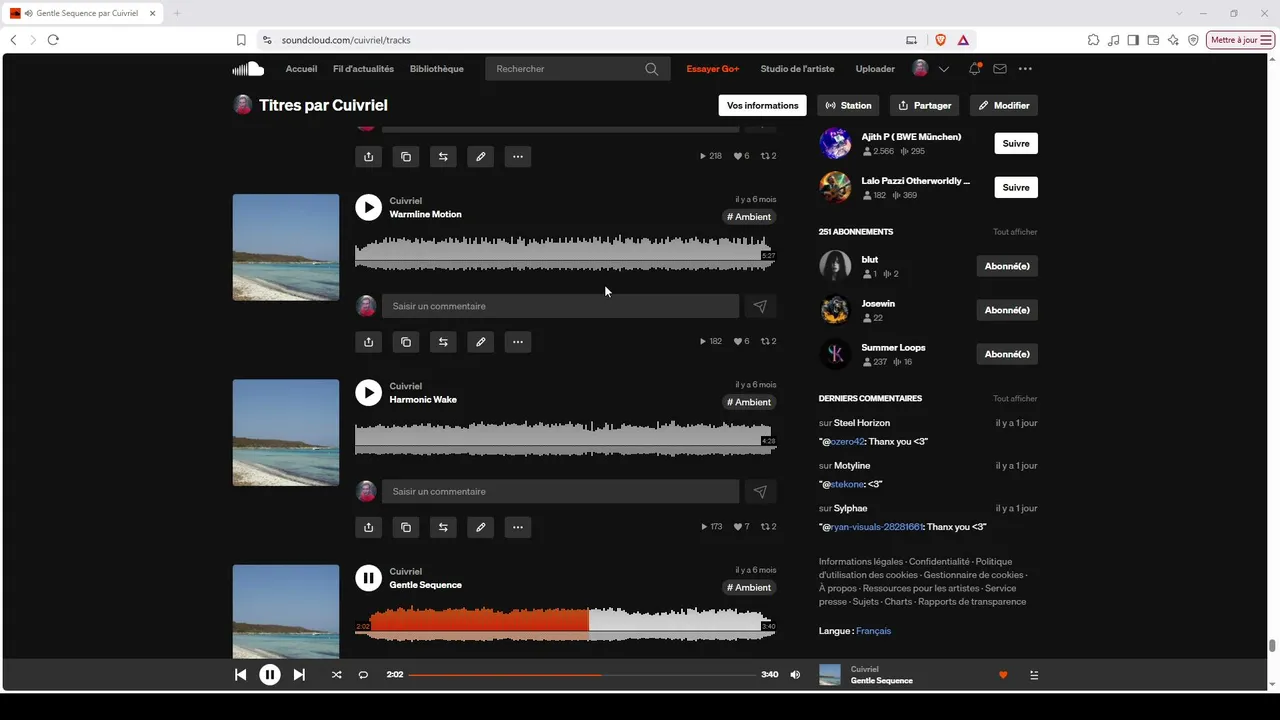Share the Harmonic Wake track

coord(369,527)
